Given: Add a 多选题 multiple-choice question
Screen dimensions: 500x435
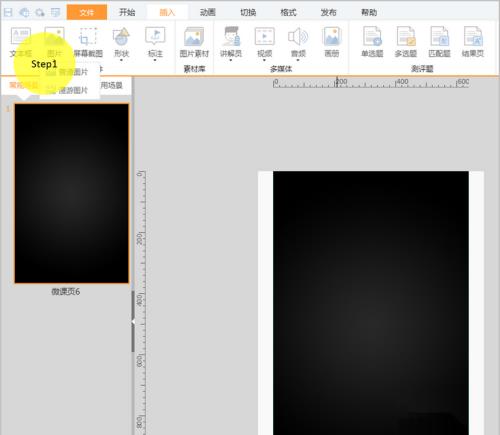Looking at the screenshot, I should pyautogui.click(x=406, y=37).
